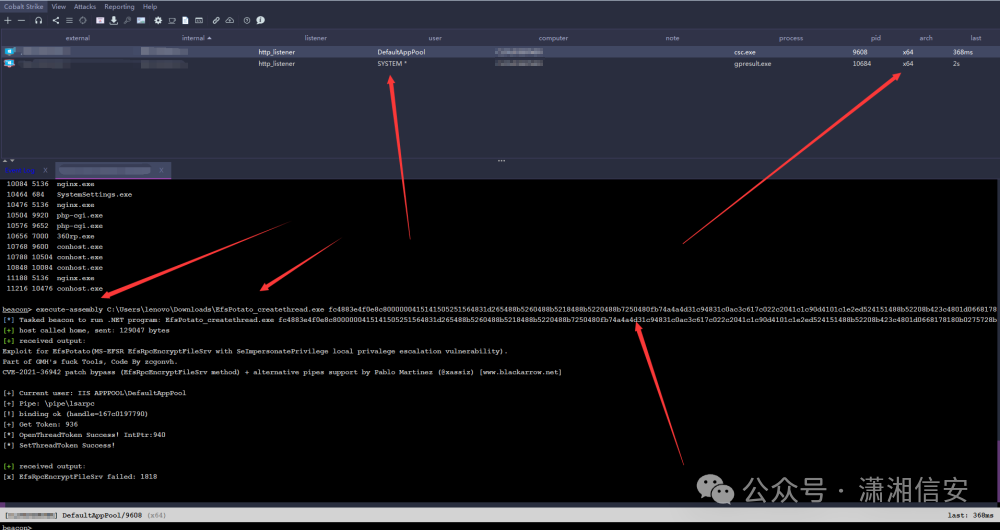Open the Help menu
The image size is (1000, 530).
coord(150,6)
